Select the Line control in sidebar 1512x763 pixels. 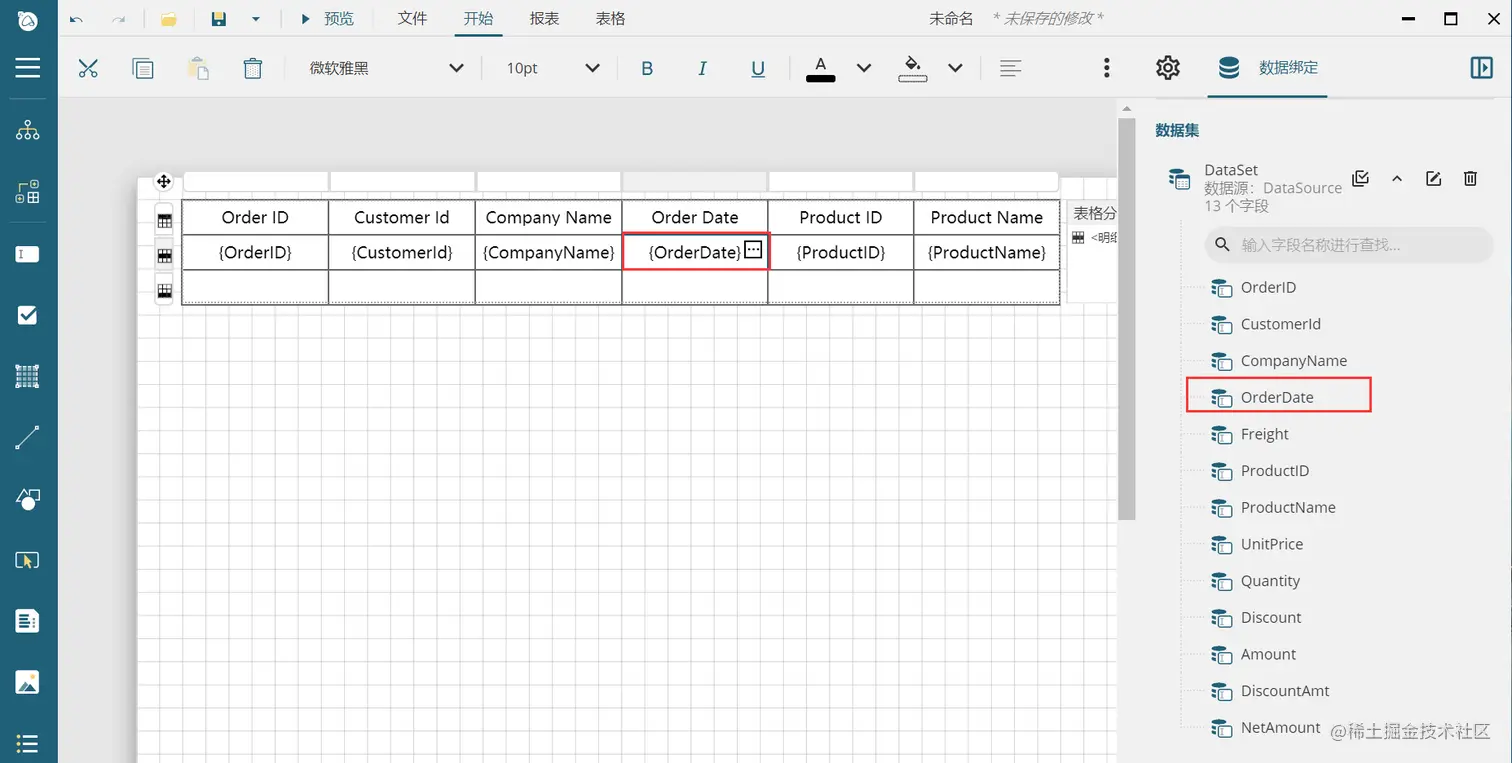(x=28, y=437)
